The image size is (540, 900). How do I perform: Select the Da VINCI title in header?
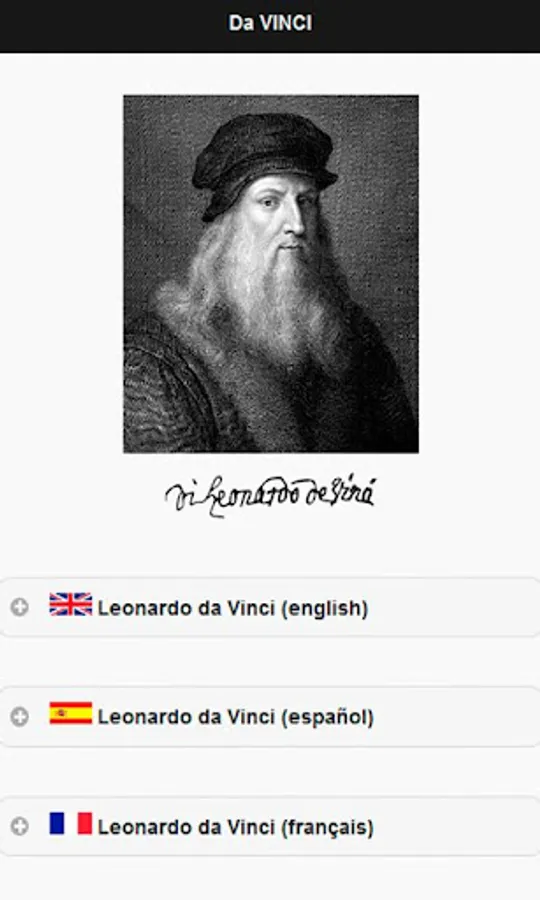click(x=270, y=23)
